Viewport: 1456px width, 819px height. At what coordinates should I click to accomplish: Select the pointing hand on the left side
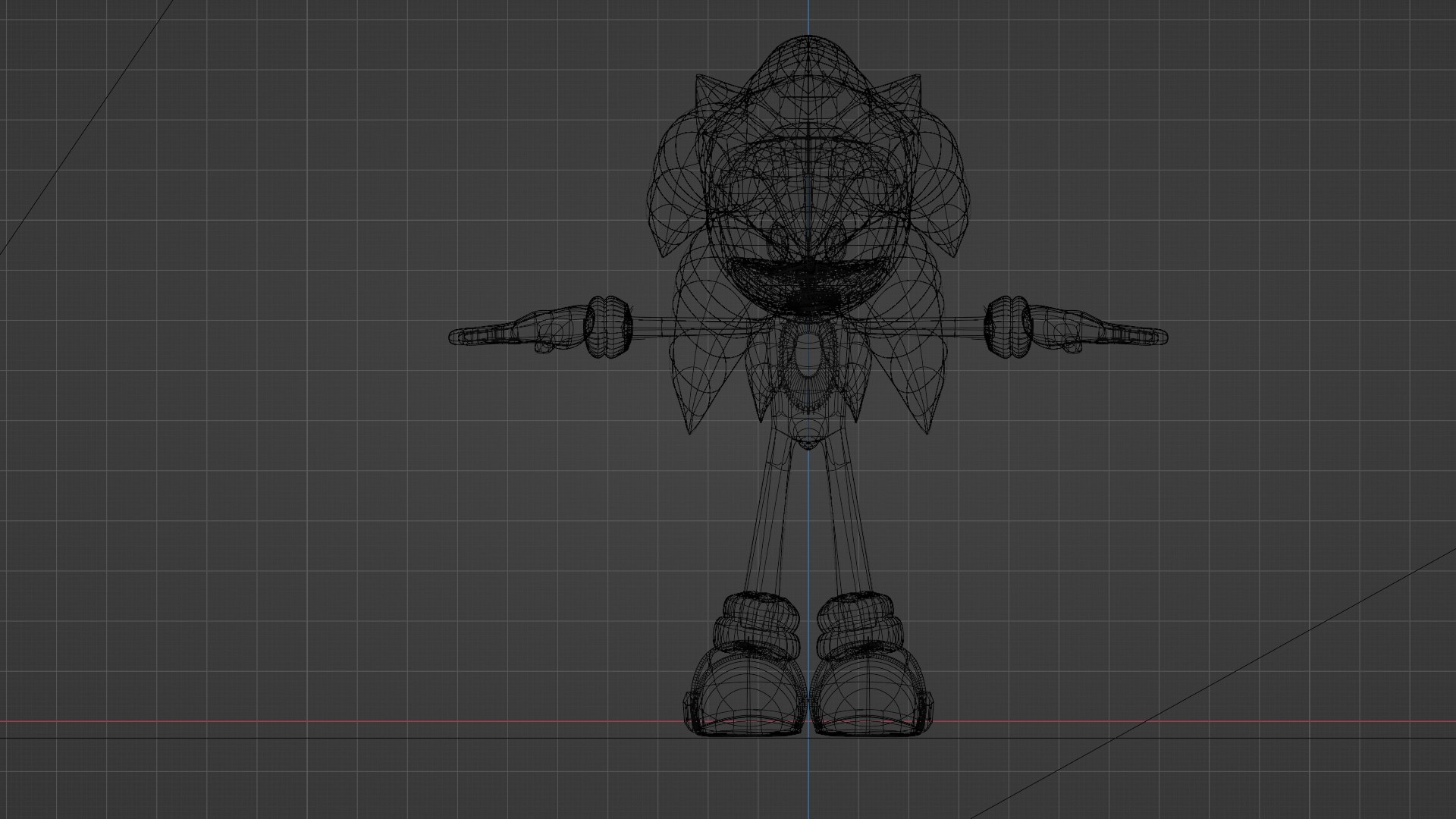[519, 331]
